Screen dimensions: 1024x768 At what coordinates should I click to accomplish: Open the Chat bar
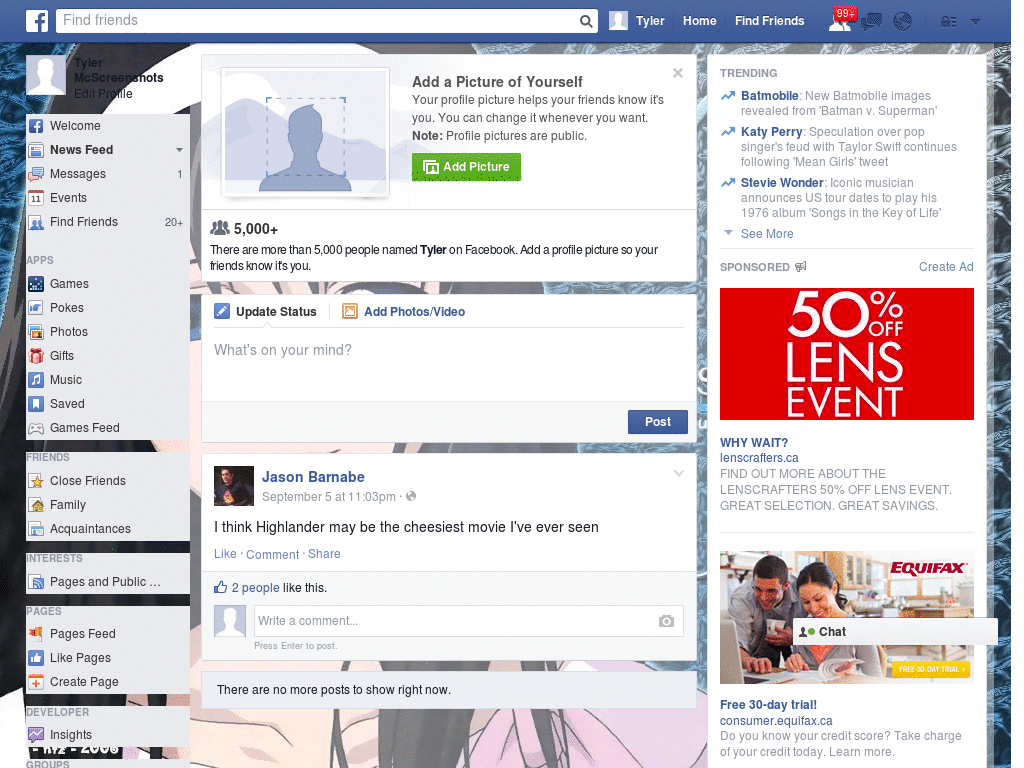[895, 632]
